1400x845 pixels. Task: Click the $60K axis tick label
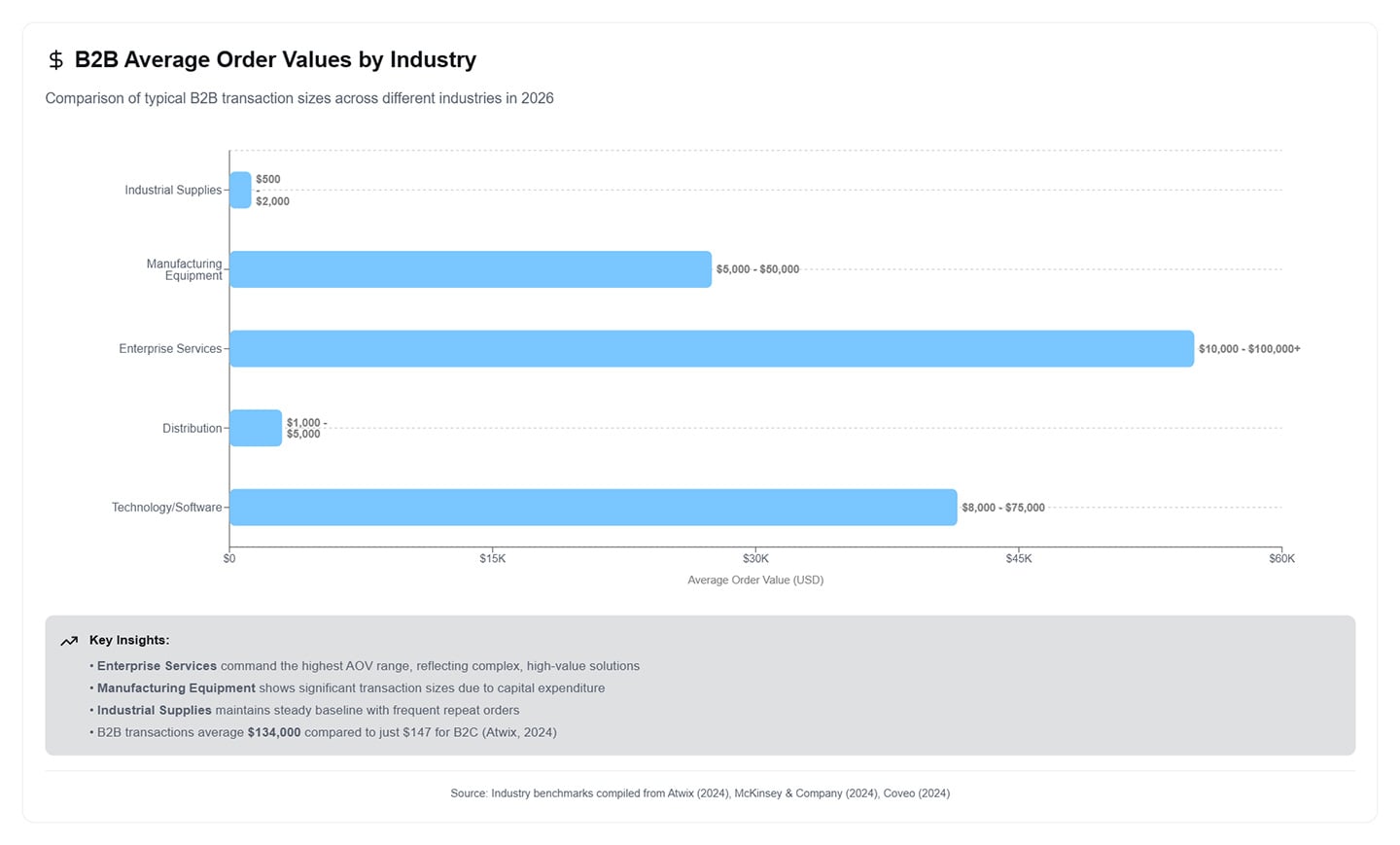[1281, 559]
